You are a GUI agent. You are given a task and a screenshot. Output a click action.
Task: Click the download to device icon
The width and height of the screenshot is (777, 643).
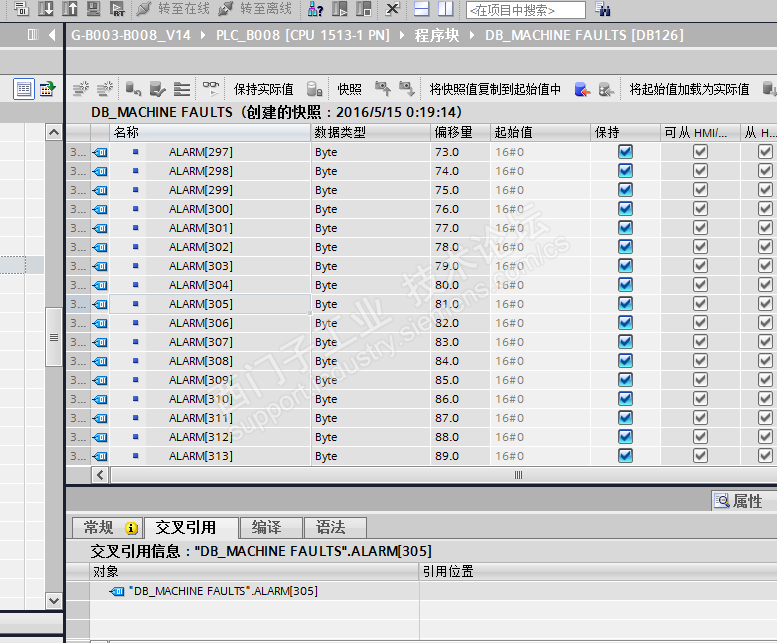click(x=46, y=8)
